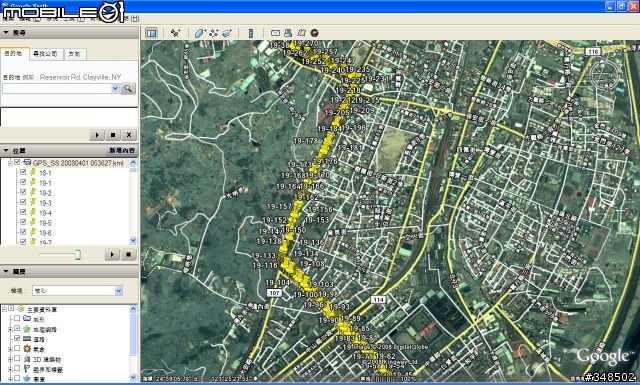Click the green star 地理網路 layer icon
The height and width of the screenshot is (385, 640).
point(27,329)
